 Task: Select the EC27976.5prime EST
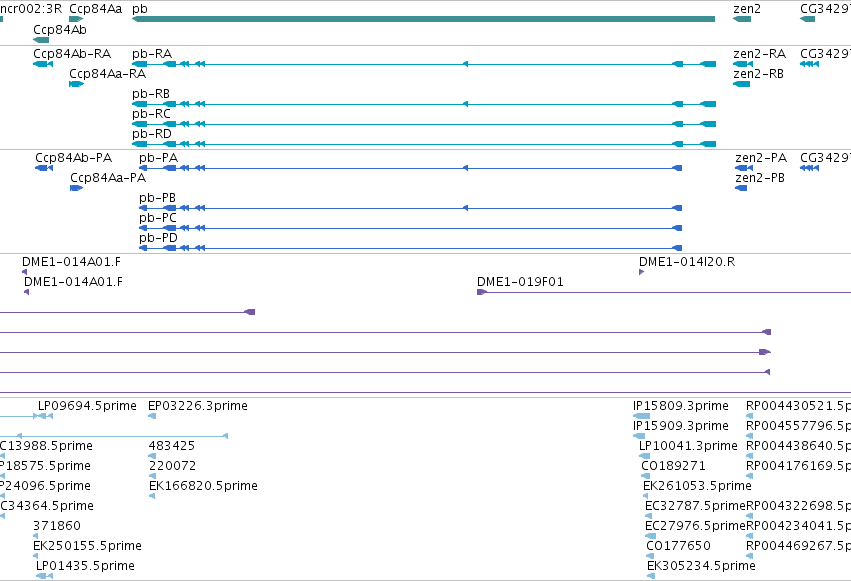649,537
